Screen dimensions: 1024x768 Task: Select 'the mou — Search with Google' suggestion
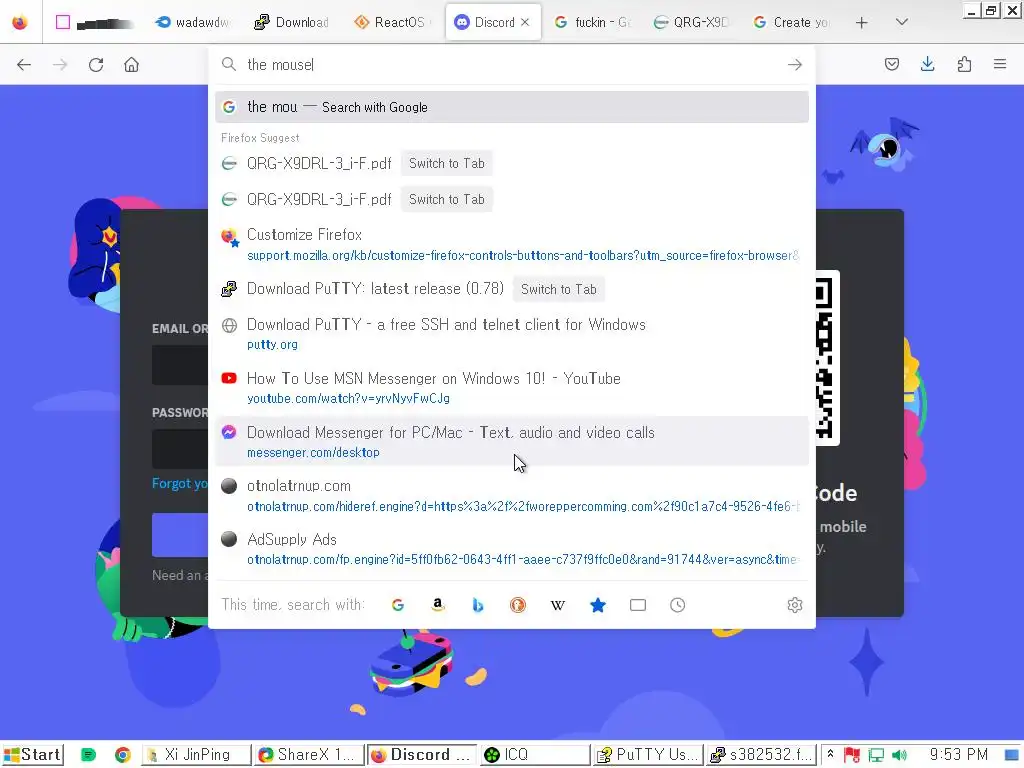point(512,107)
